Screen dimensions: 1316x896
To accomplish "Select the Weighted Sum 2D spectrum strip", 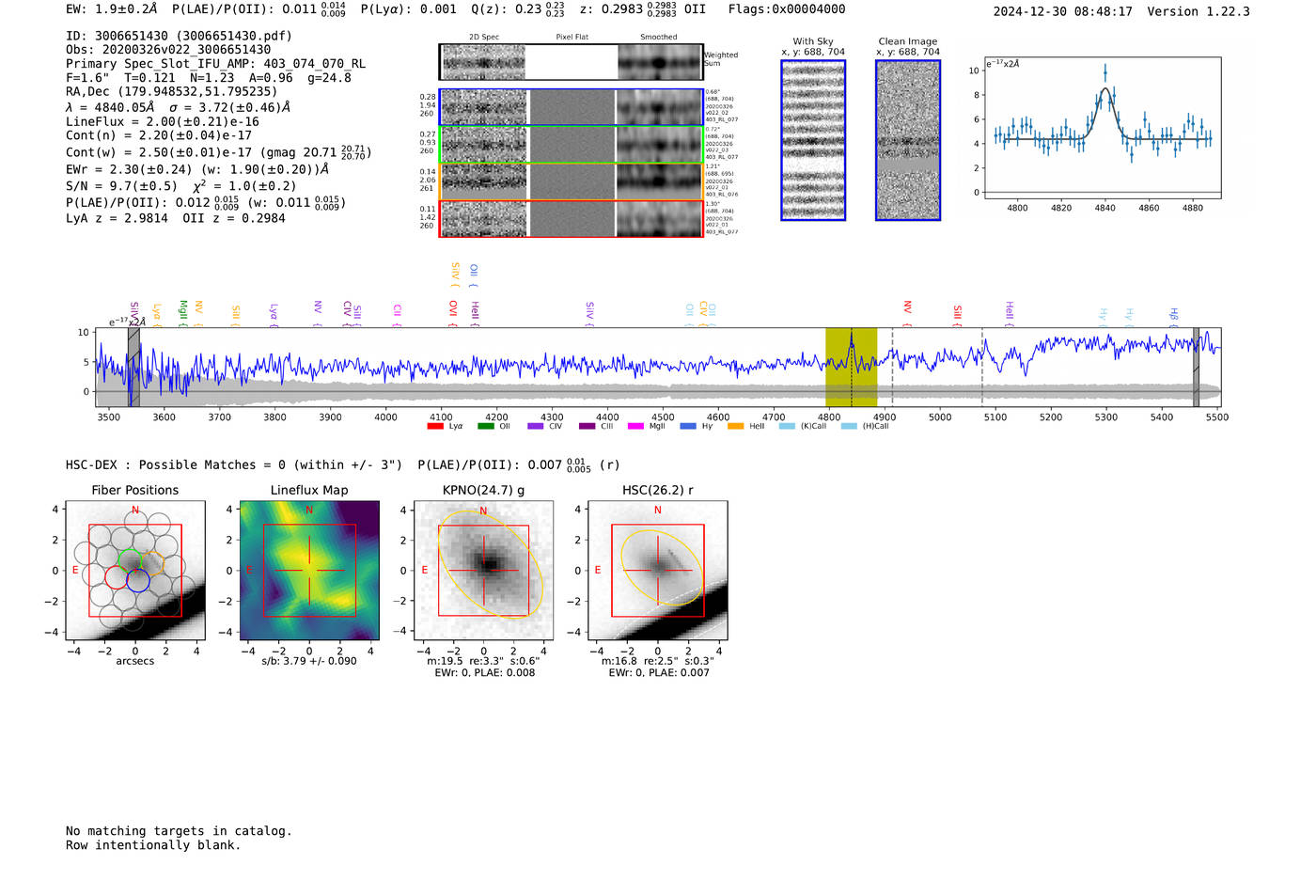I will (572, 62).
